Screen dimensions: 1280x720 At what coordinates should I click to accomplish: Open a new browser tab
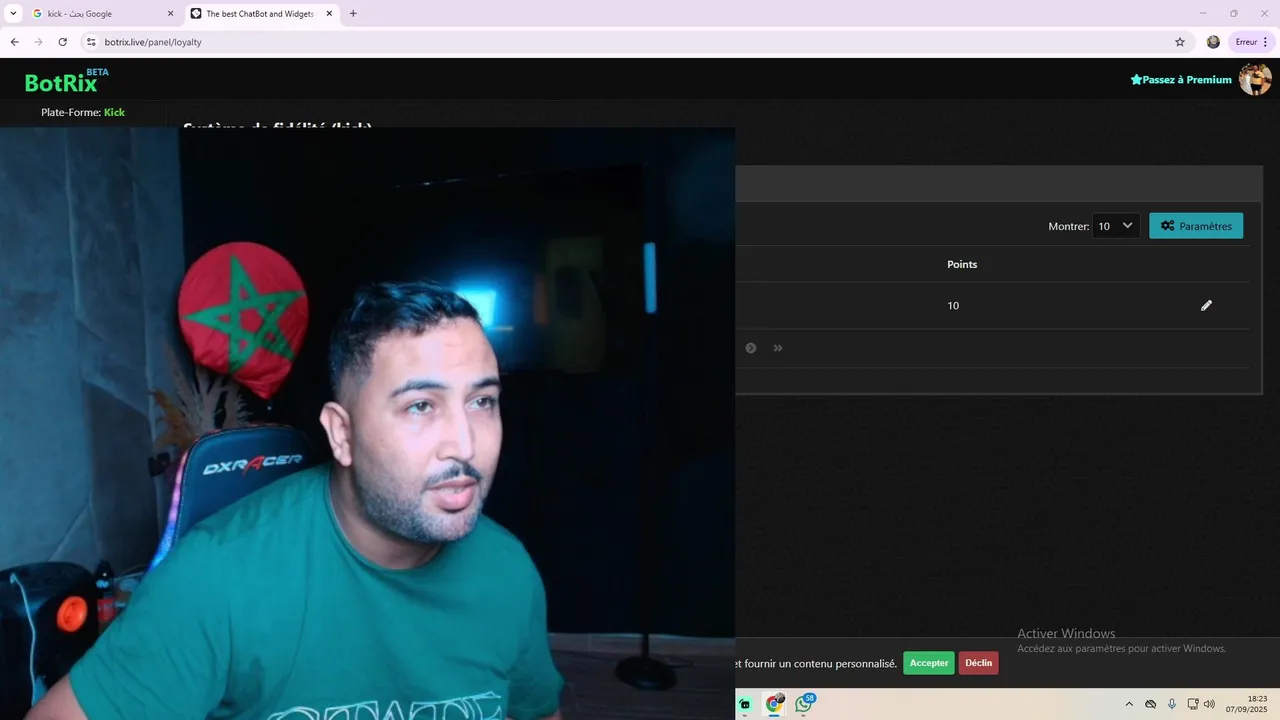point(353,14)
